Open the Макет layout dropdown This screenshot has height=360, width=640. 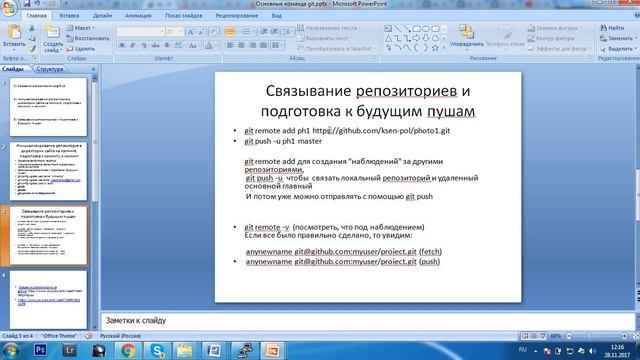81,28
